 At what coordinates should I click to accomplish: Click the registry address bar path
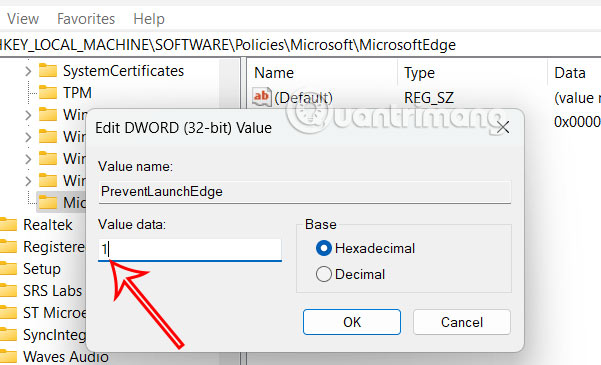228,45
